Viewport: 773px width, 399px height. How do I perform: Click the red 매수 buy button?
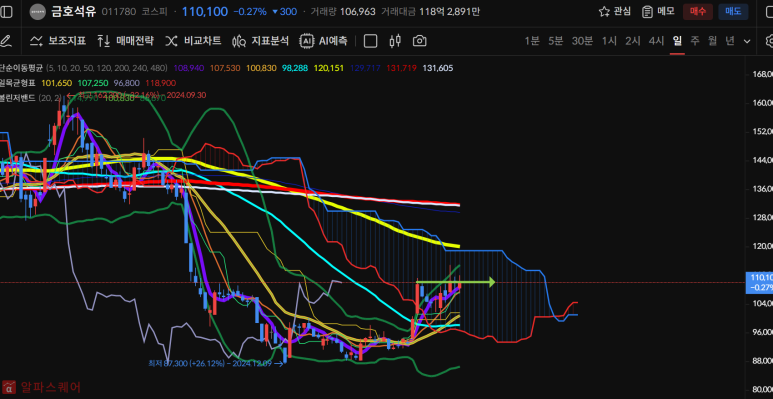point(698,12)
